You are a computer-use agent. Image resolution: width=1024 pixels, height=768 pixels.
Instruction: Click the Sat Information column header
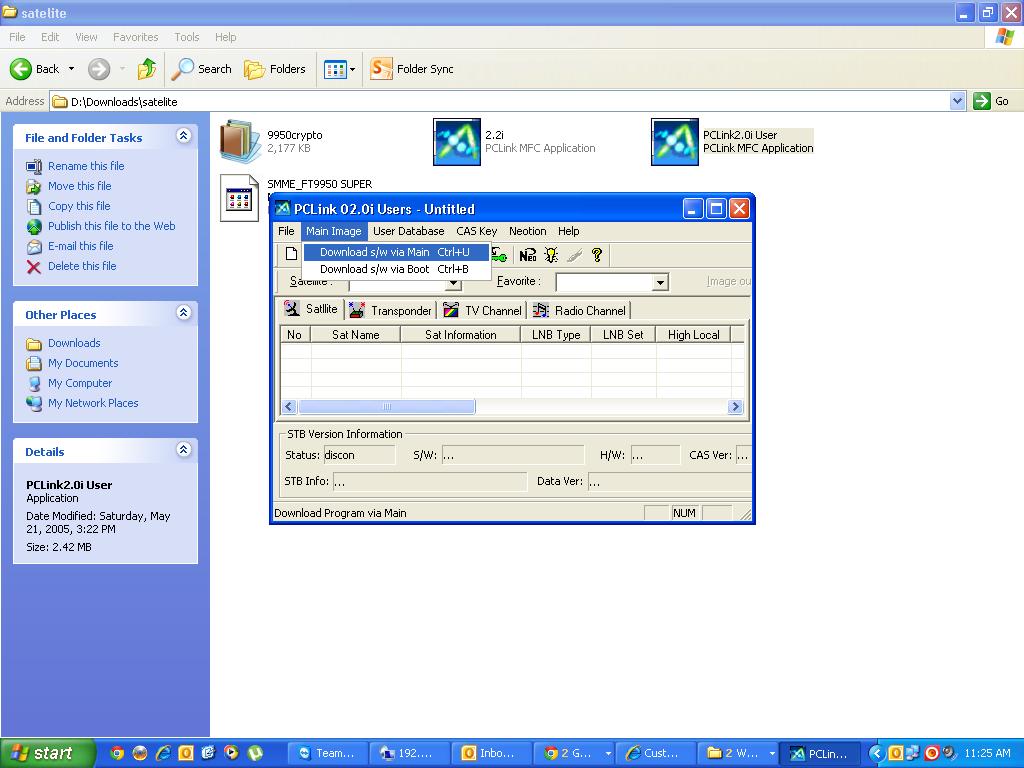point(461,335)
